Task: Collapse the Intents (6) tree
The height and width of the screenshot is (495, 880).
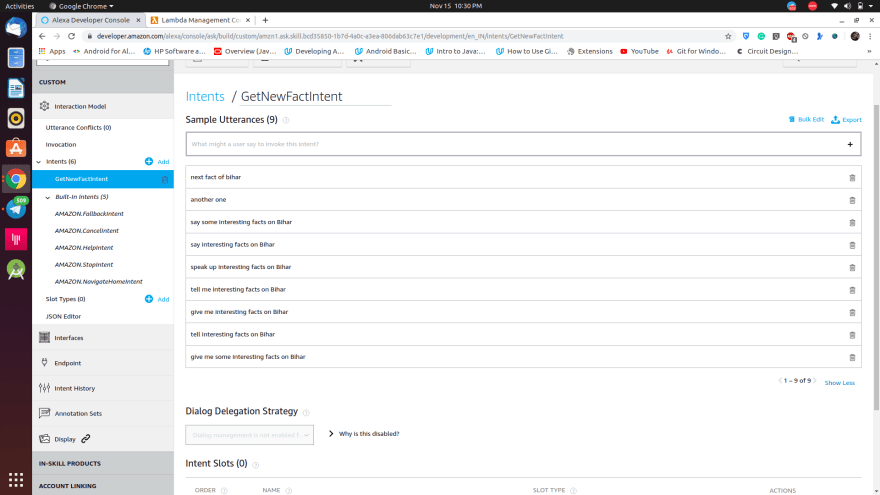Action: click(x=39, y=162)
